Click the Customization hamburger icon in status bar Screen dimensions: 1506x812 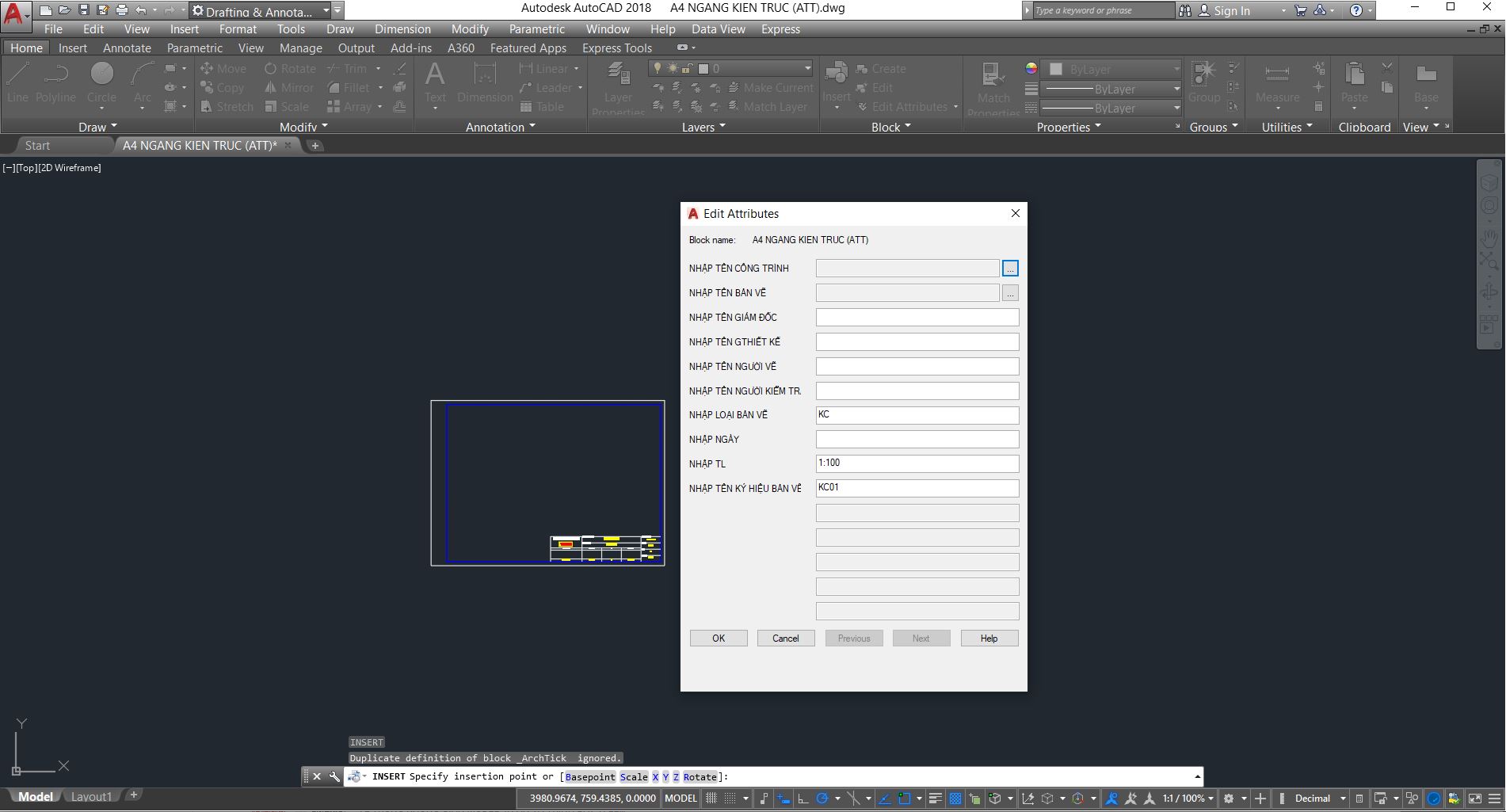[1493, 799]
